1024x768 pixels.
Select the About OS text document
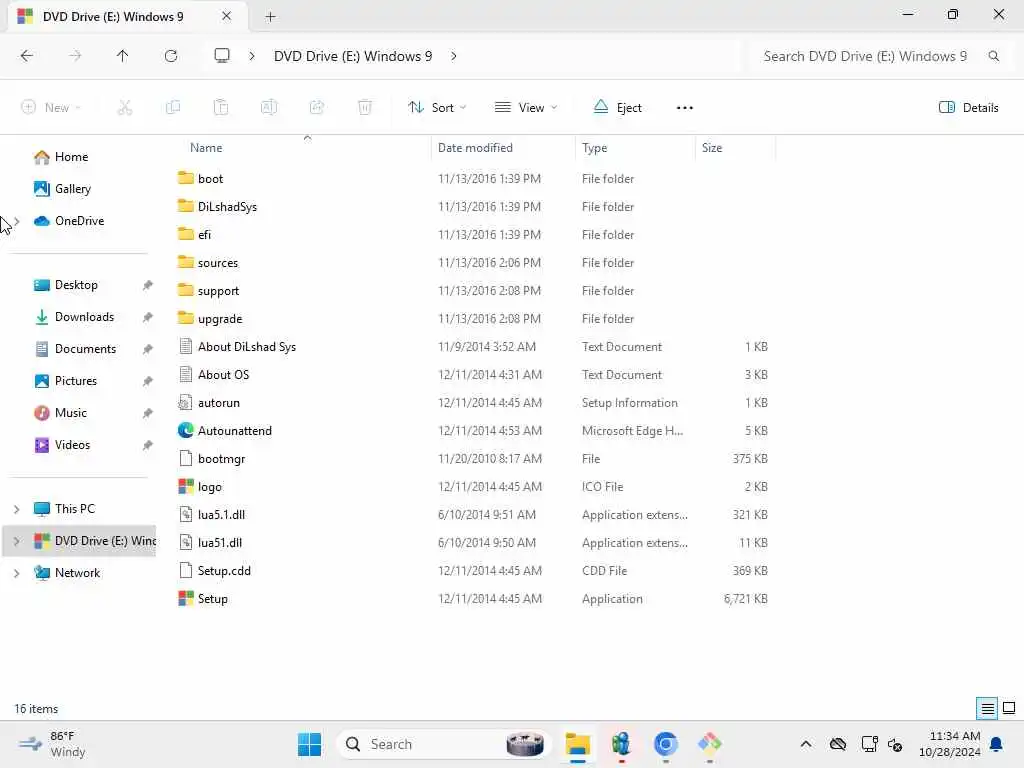213,375
